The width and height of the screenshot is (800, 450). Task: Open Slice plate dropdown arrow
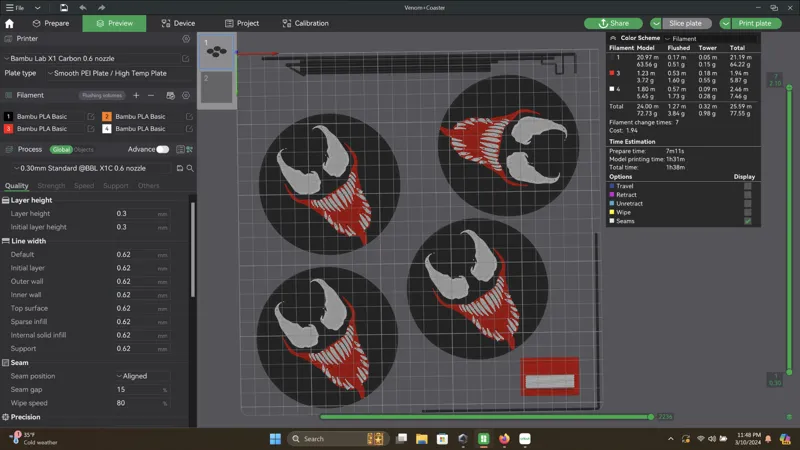click(656, 23)
